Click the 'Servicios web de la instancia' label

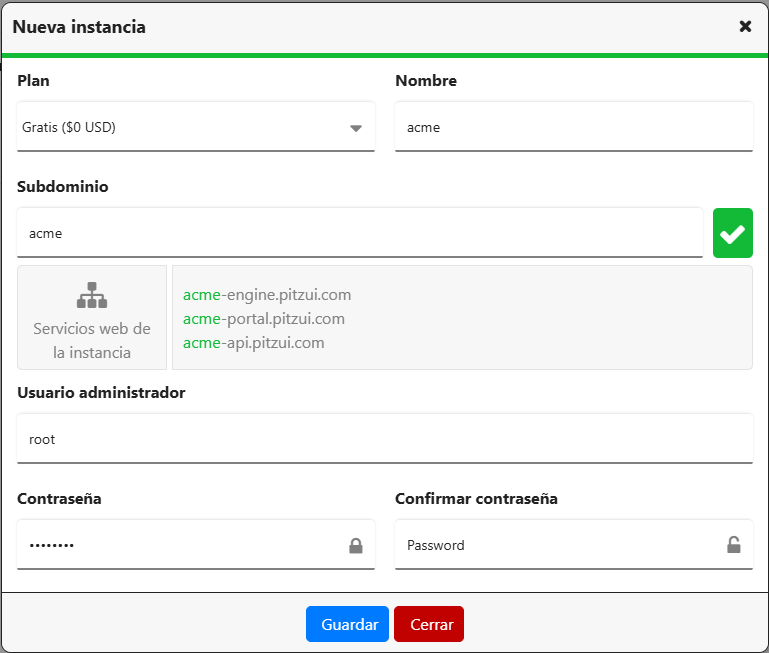coord(92,340)
